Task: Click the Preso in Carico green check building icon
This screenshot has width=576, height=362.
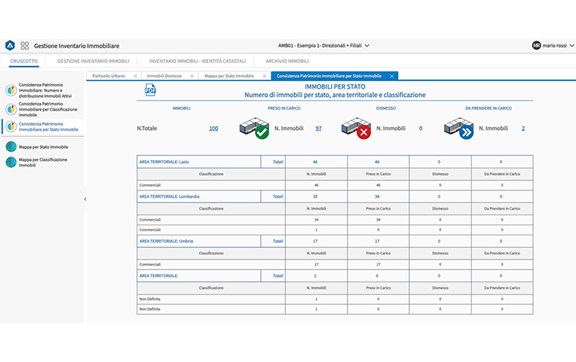Action: (254, 128)
